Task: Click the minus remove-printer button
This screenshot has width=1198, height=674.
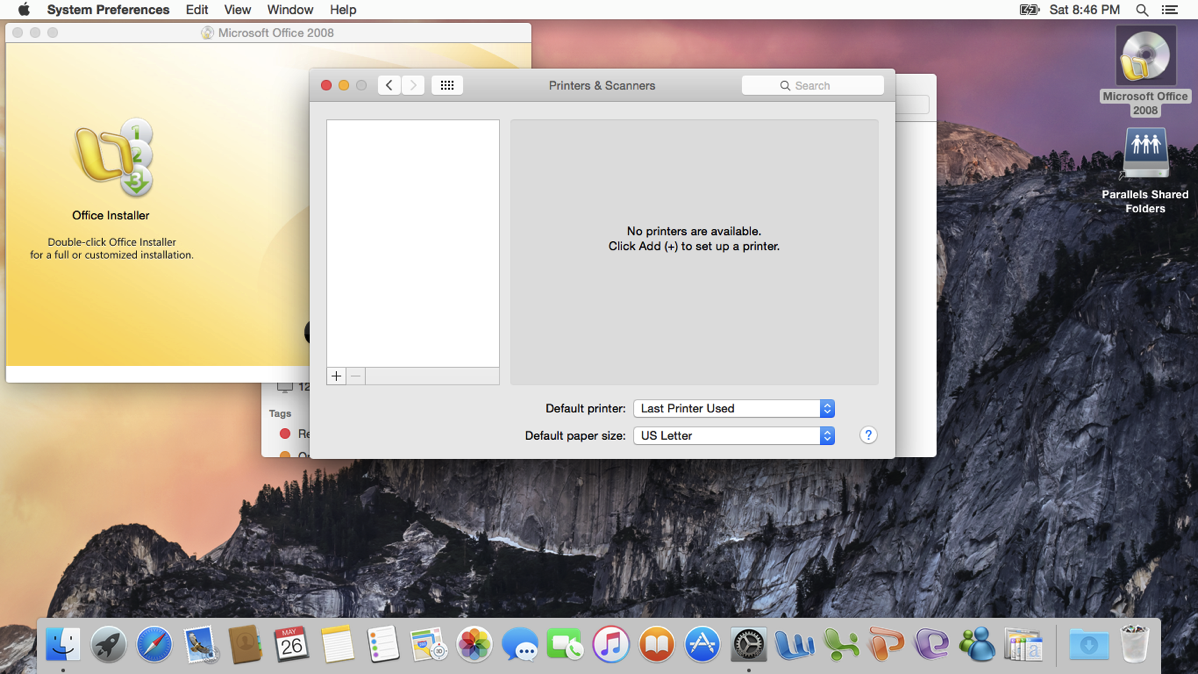Action: [355, 376]
